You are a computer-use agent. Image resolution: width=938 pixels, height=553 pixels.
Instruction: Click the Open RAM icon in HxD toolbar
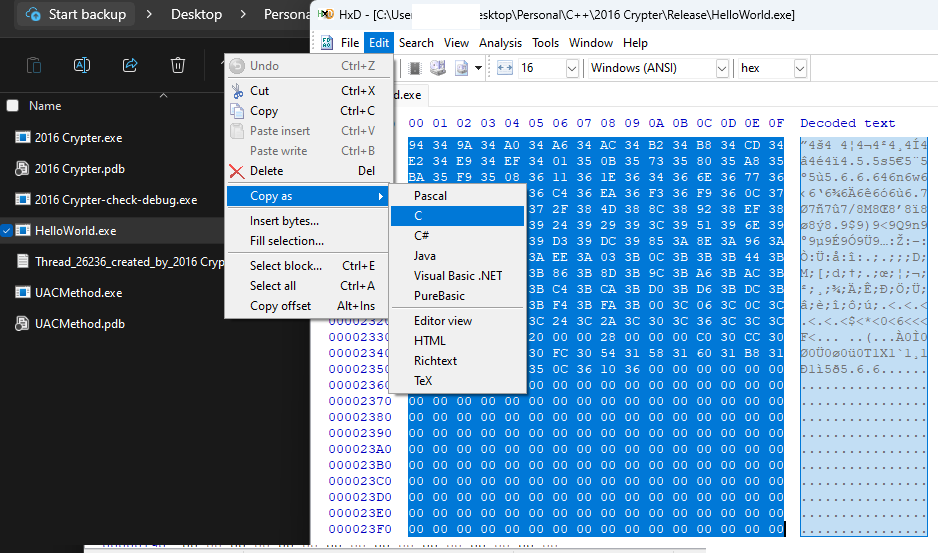pyautogui.click(x=415, y=68)
